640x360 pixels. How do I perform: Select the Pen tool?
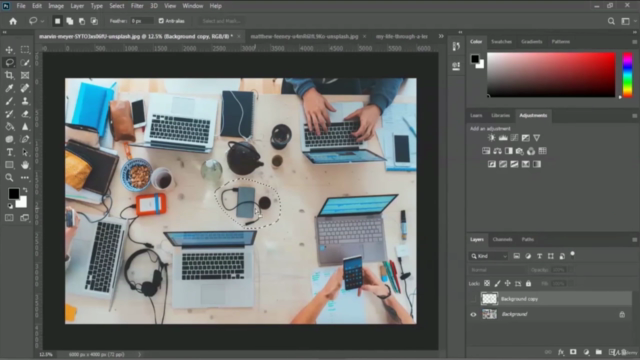point(25,139)
